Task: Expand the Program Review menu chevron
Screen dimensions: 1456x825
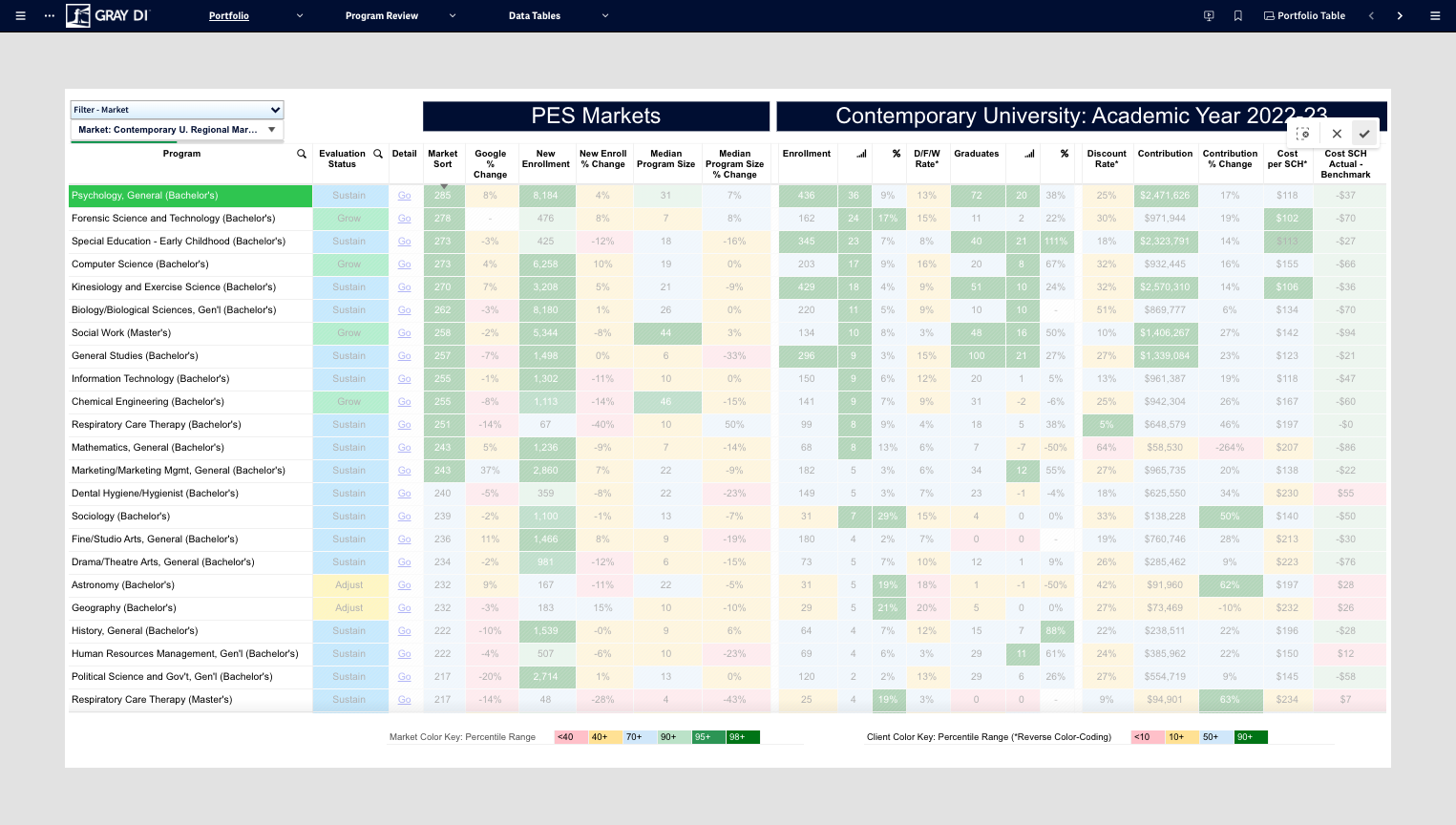Action: [453, 15]
